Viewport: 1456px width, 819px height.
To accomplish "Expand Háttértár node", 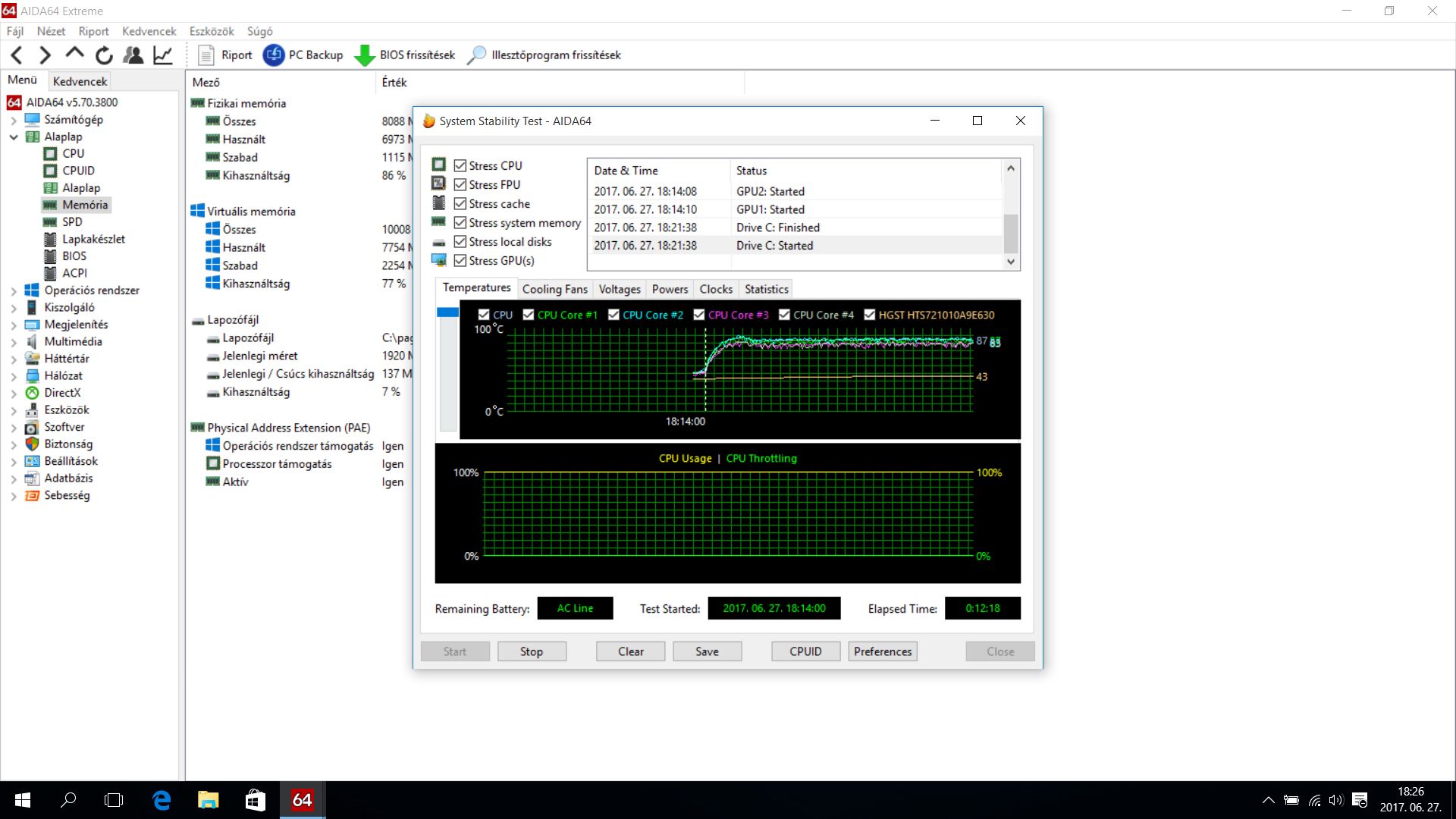I will click(x=14, y=359).
